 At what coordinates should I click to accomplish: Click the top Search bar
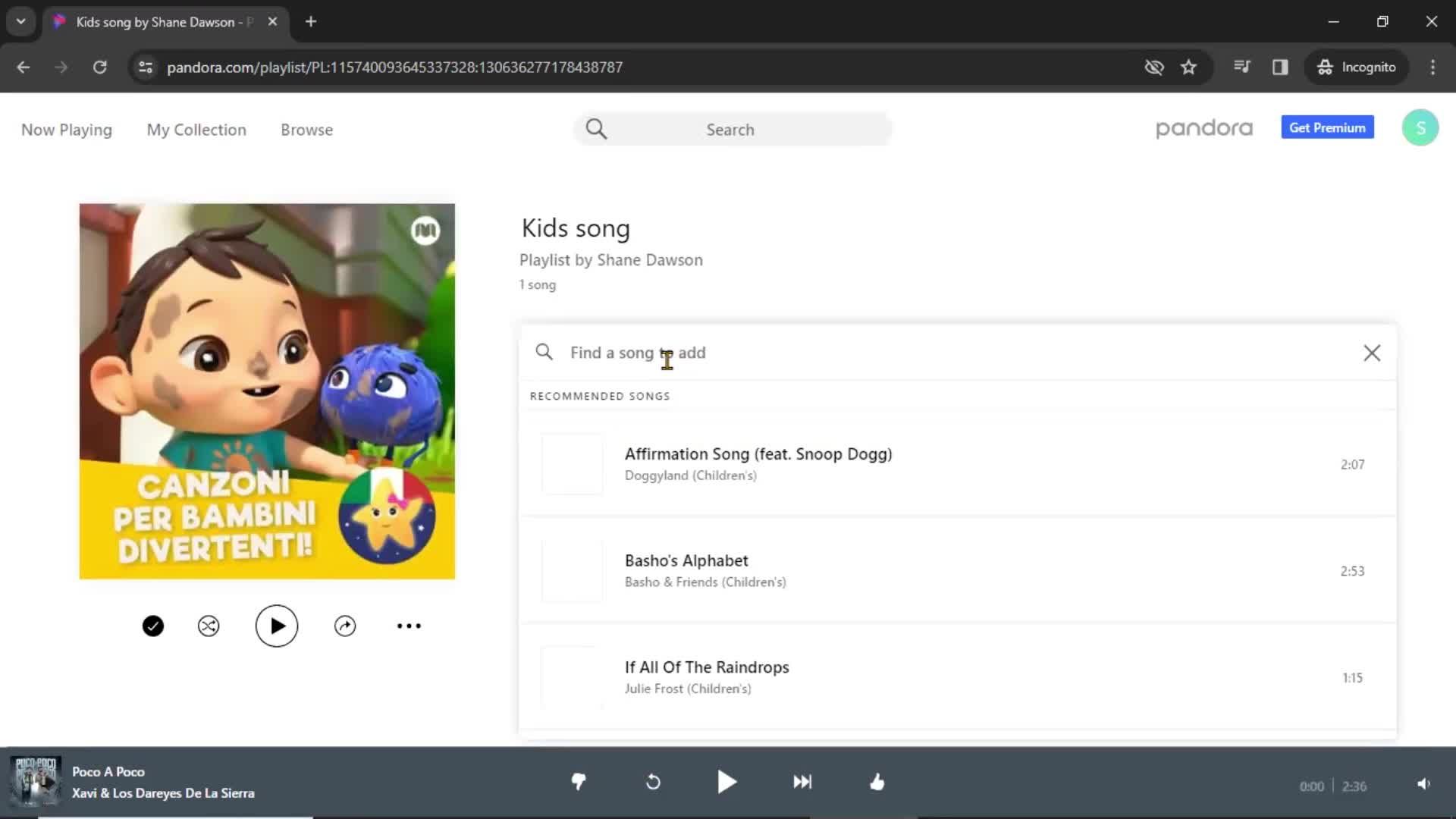[x=733, y=130]
